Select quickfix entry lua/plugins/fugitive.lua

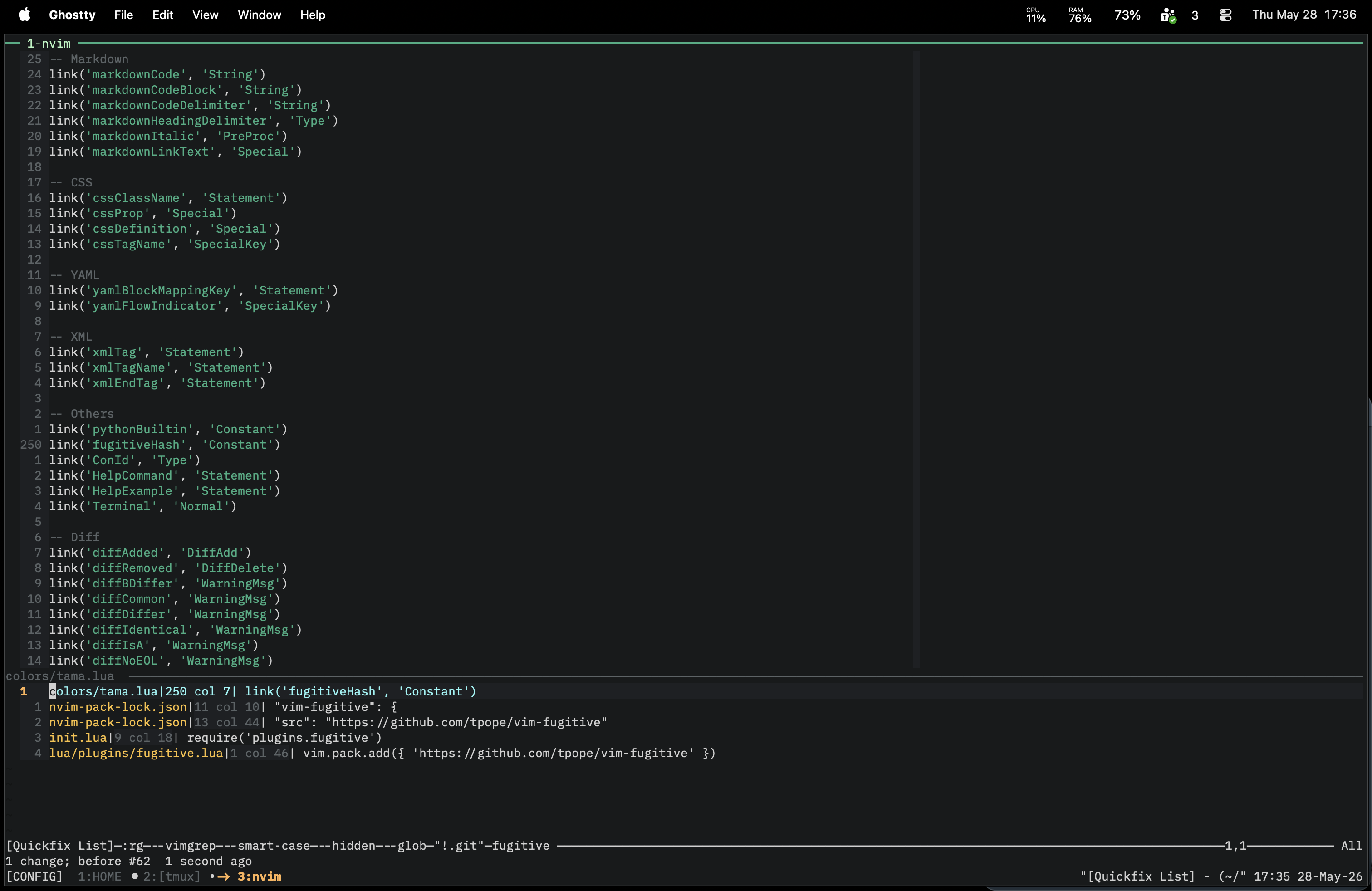(x=382, y=753)
